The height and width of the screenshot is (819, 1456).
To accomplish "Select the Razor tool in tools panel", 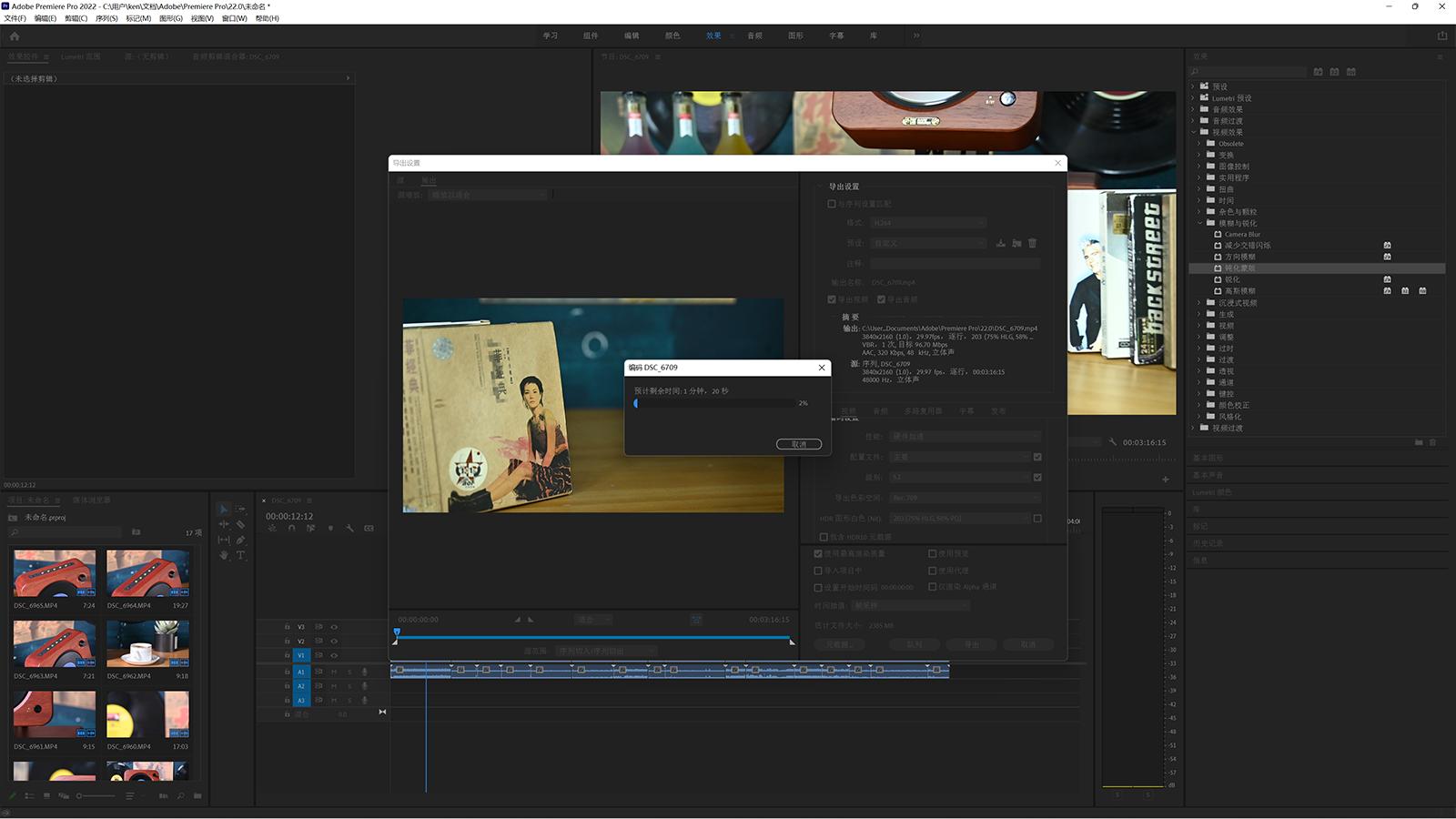I will (241, 524).
